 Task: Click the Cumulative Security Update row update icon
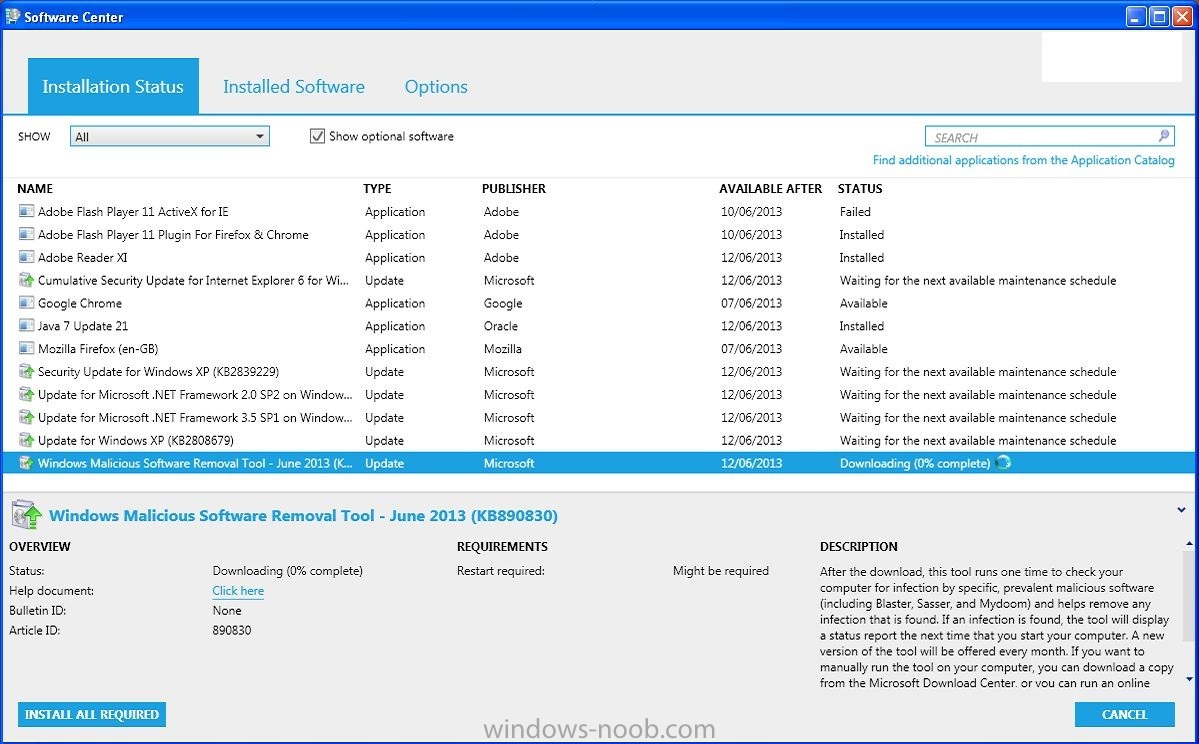coord(26,280)
